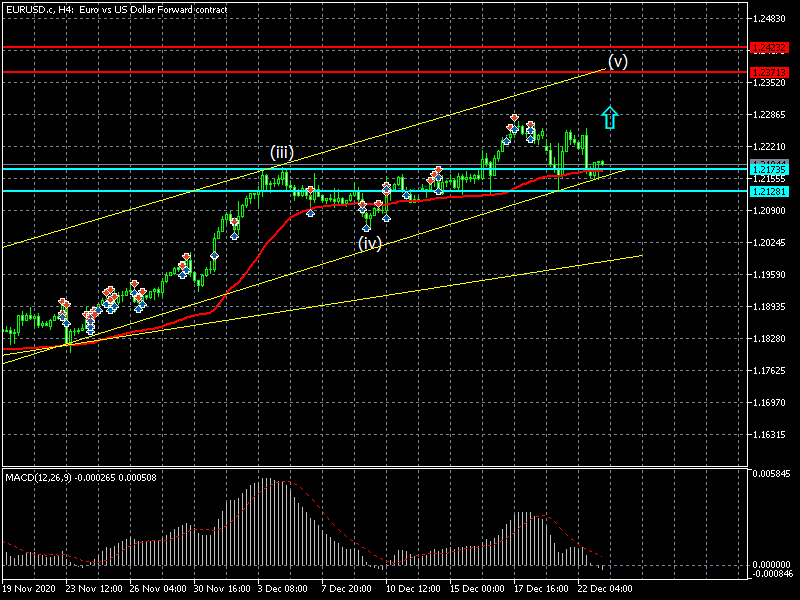Click the 1.21281 cyan price tag
Viewport: 800px width, 600px height.
pos(771,190)
